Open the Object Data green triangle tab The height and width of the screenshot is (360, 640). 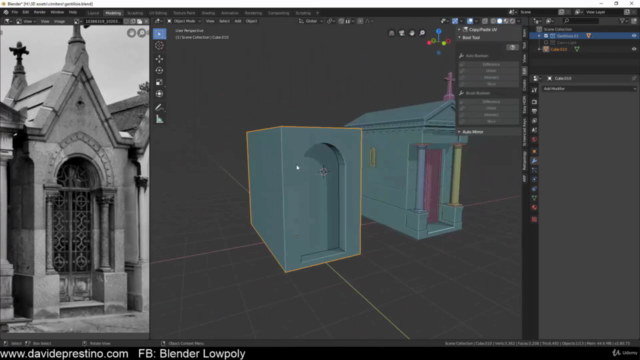(x=534, y=198)
